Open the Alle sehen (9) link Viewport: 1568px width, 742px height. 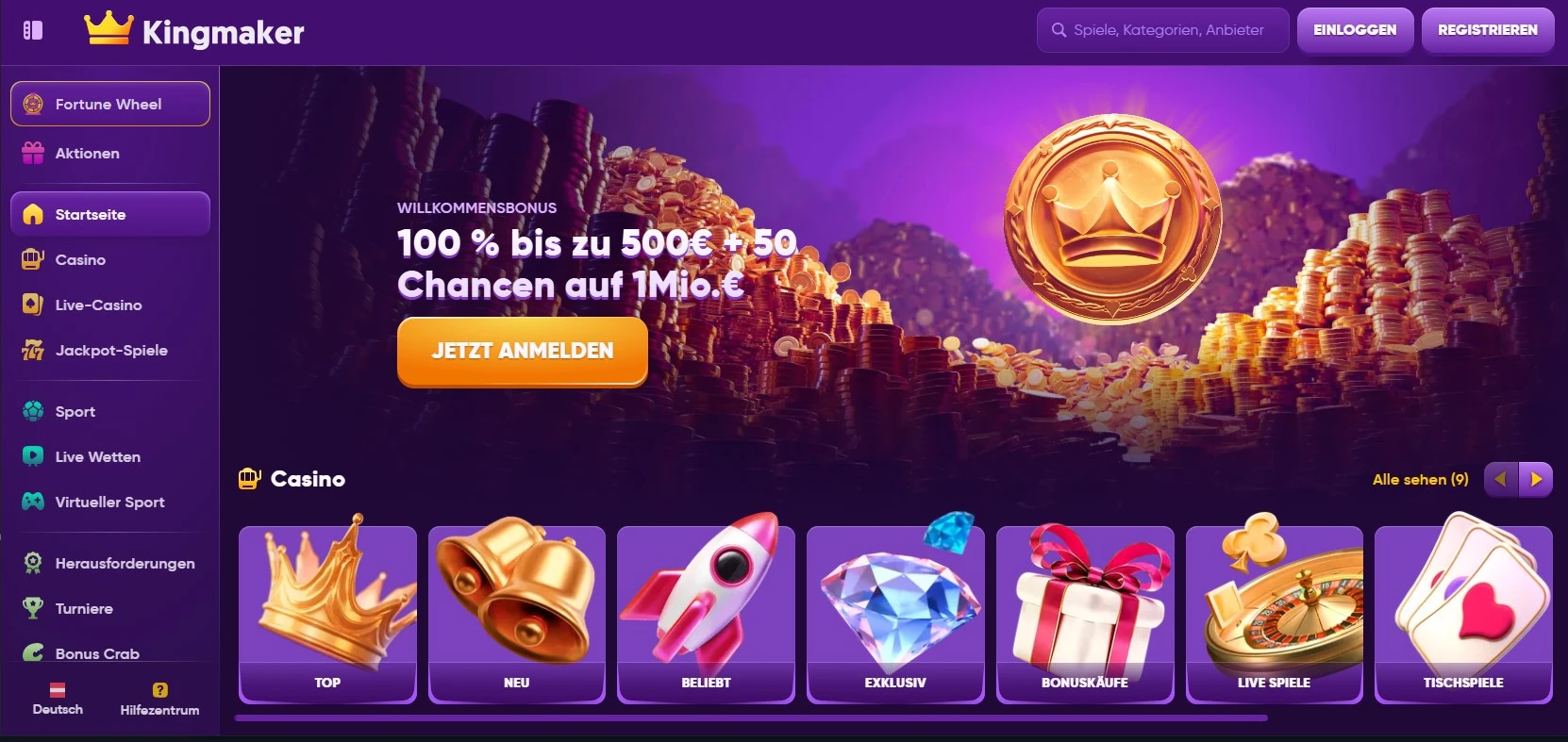tap(1421, 479)
